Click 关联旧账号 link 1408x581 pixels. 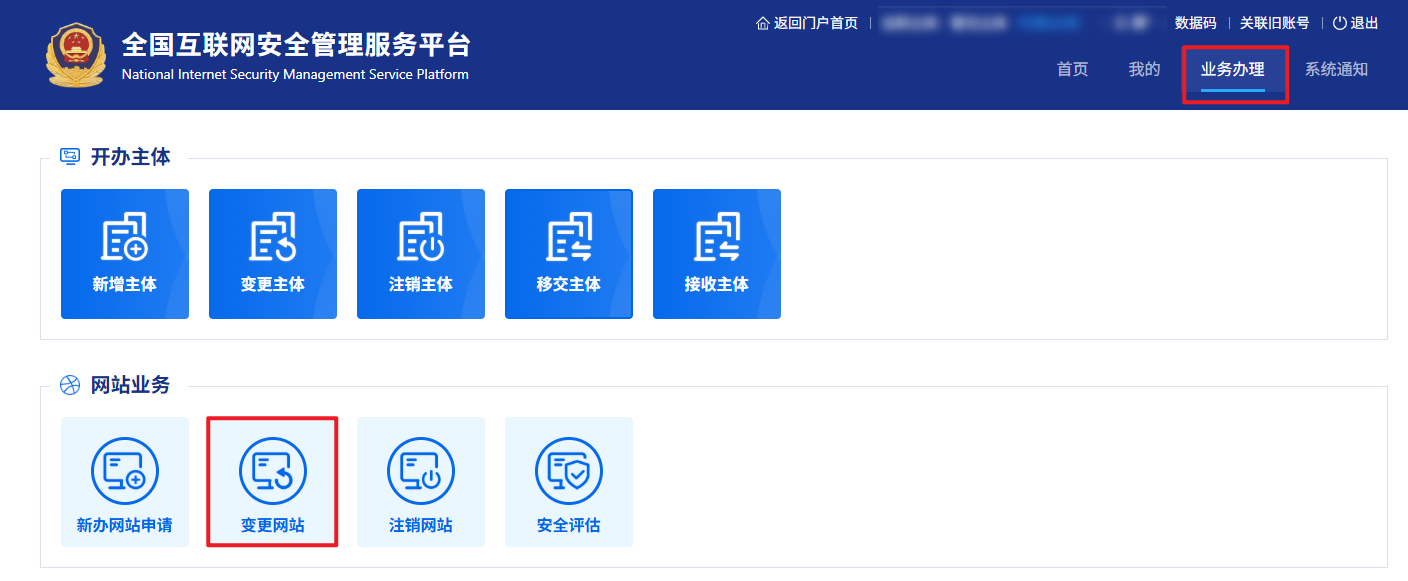click(1275, 23)
